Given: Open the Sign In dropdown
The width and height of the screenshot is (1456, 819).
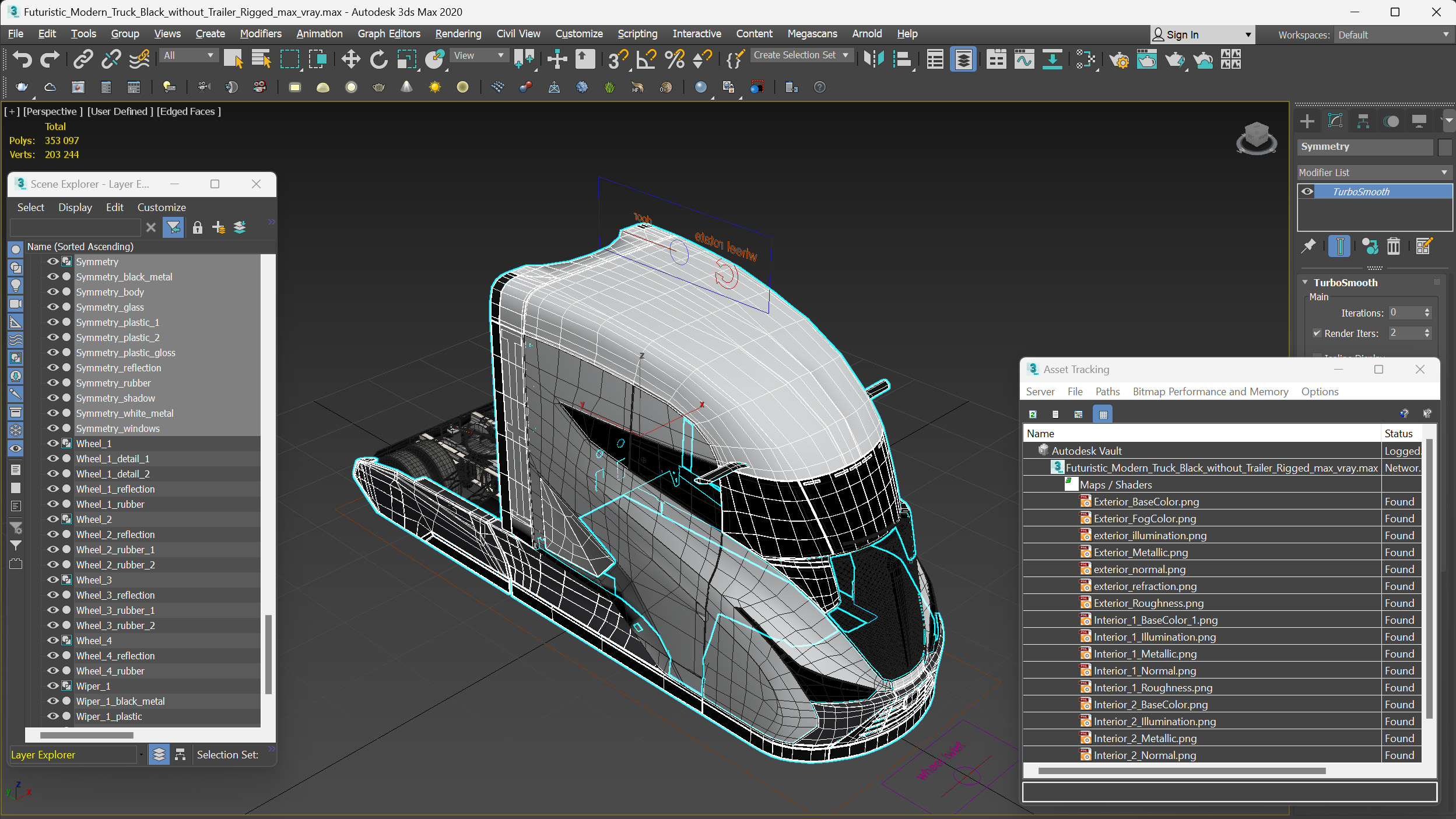Looking at the screenshot, I should pyautogui.click(x=1201, y=35).
